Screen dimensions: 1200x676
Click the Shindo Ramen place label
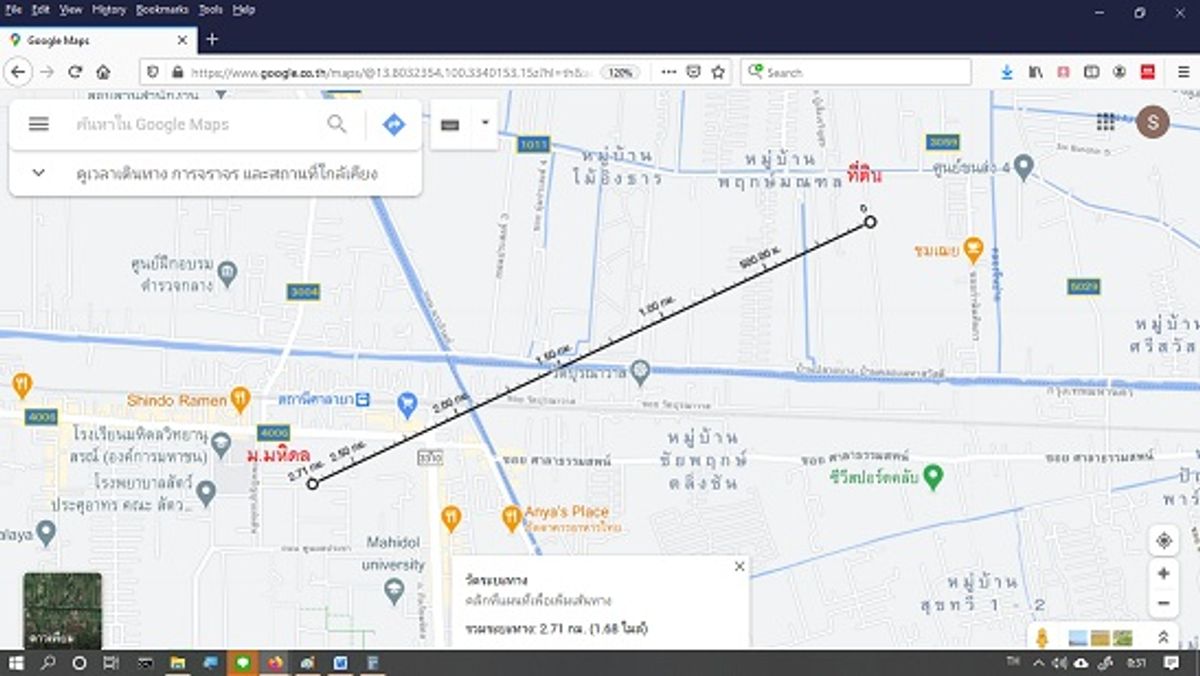[x=176, y=401]
